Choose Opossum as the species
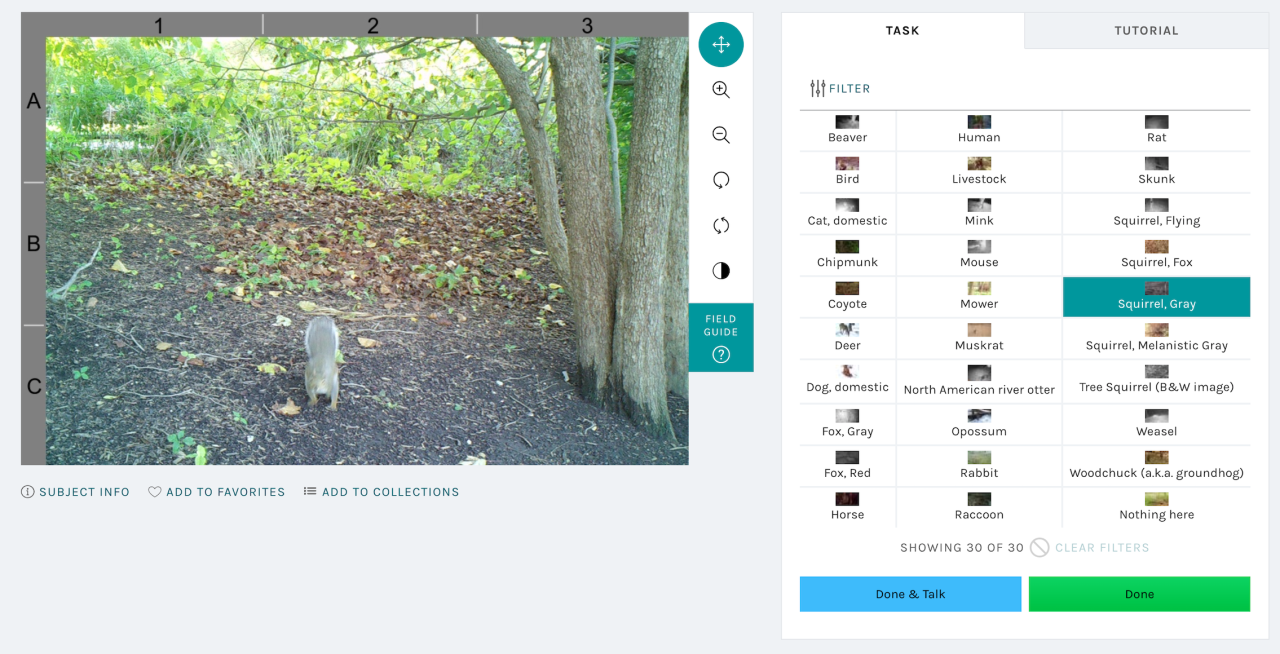Image resolution: width=1280 pixels, height=654 pixels. 979,424
